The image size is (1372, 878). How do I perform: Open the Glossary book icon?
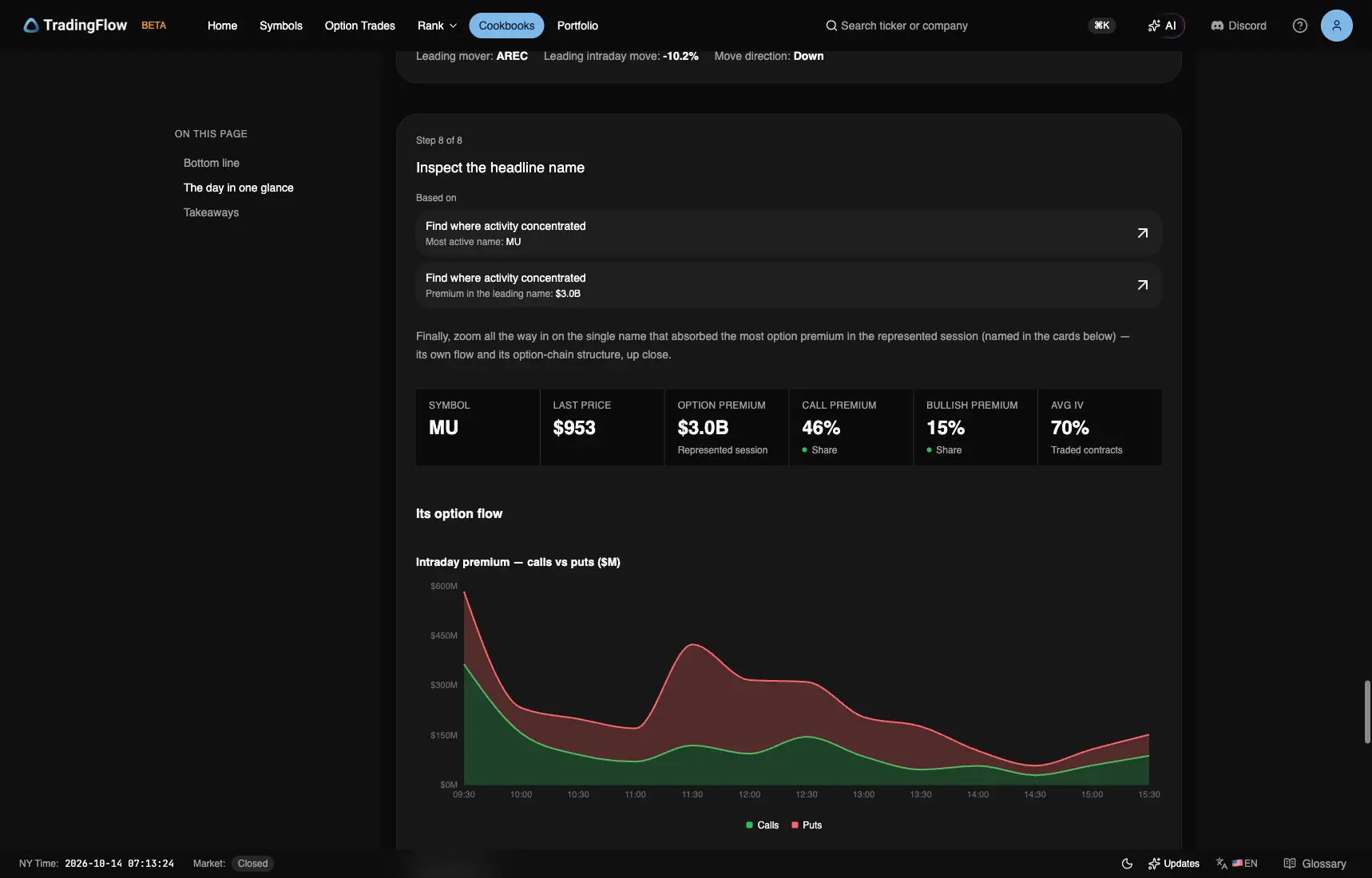(x=1290, y=864)
